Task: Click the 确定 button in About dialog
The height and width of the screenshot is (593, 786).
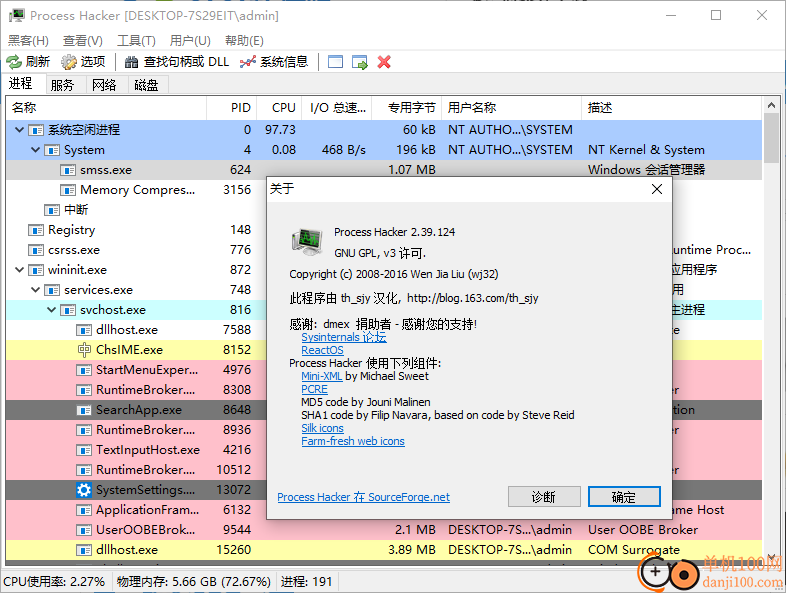Action: click(x=624, y=497)
